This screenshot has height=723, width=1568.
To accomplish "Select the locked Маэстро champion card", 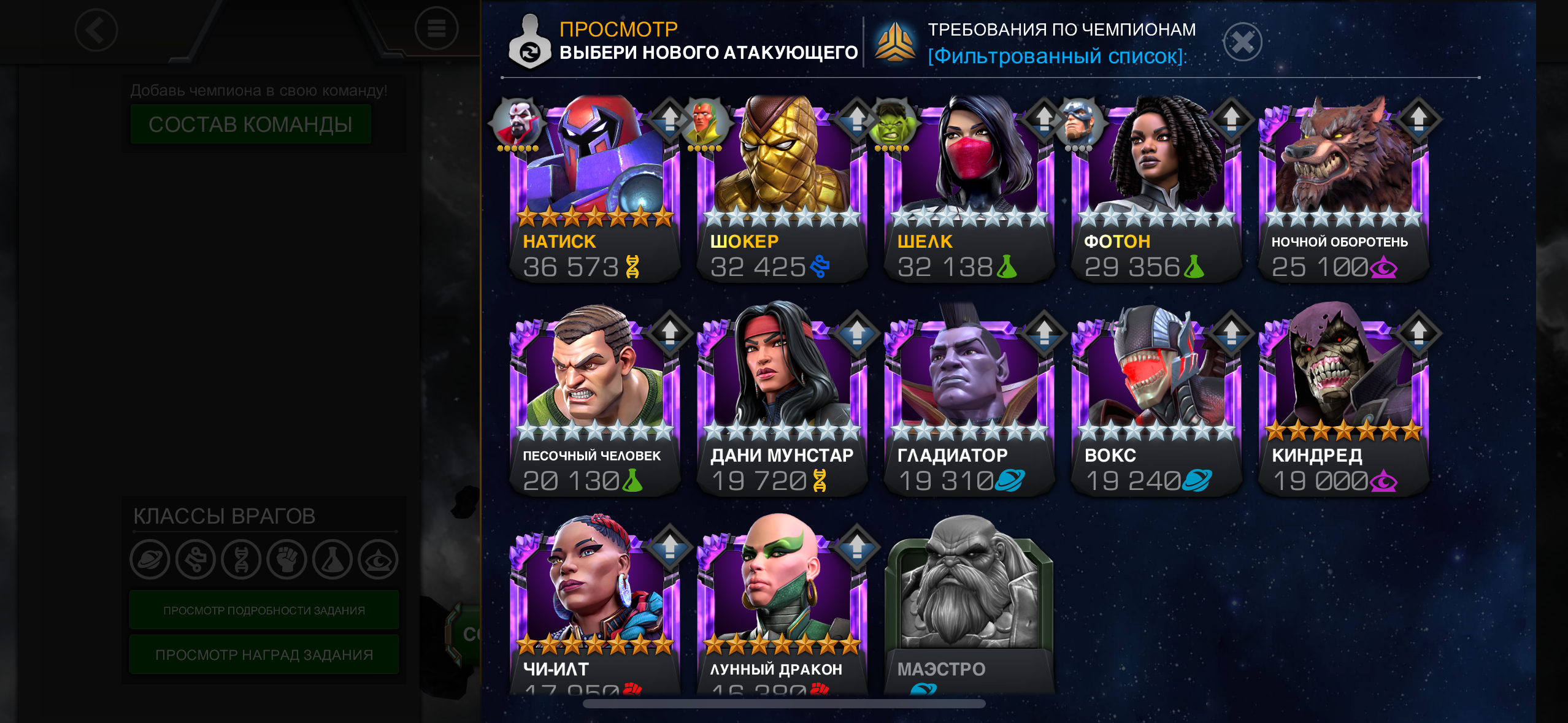I will pyautogui.click(x=969, y=605).
